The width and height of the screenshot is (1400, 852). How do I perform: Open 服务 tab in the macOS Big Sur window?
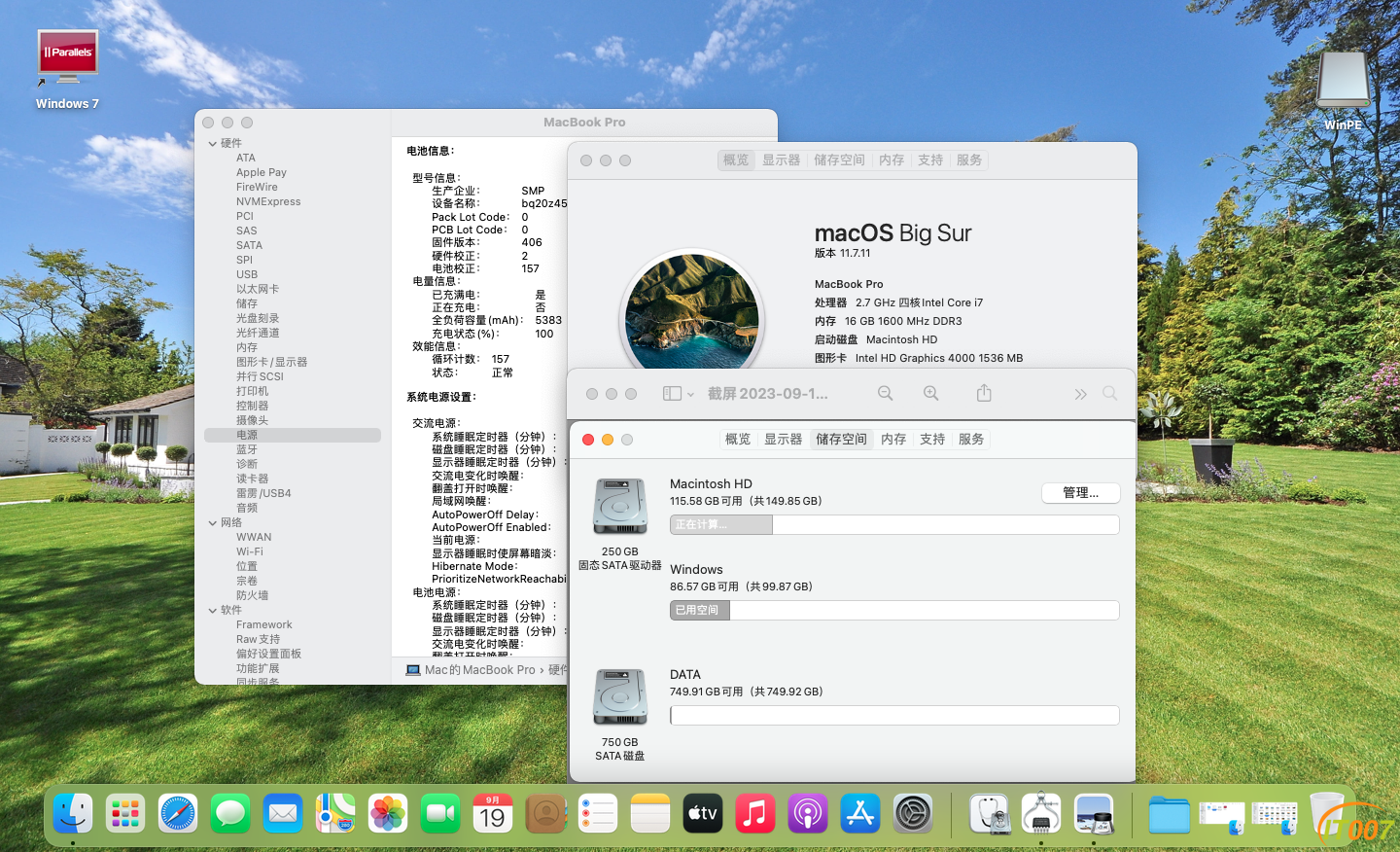(969, 160)
